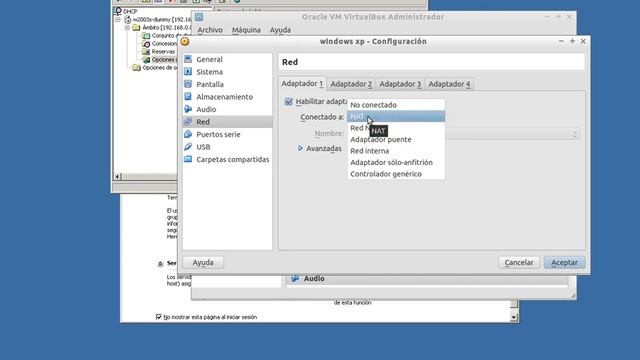Viewport: 640px width, 360px height.
Task: Click left arrow of DHCP horizontal scrollbar
Action: click(118, 177)
